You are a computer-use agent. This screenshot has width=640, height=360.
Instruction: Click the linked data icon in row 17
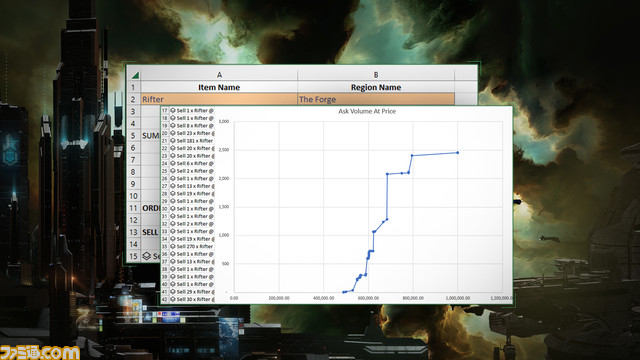173,111
